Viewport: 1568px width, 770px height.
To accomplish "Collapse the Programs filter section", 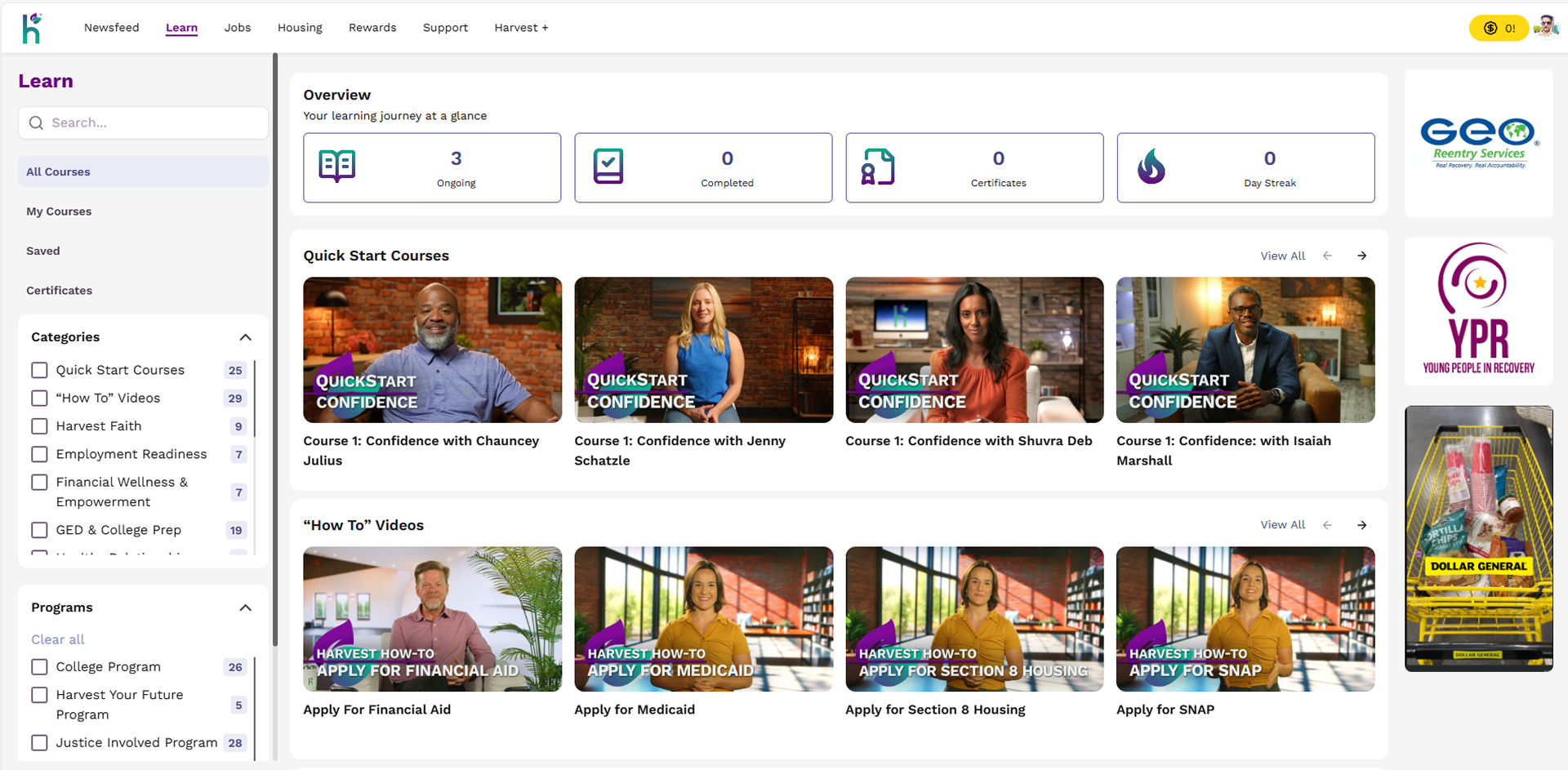I will click(x=245, y=608).
